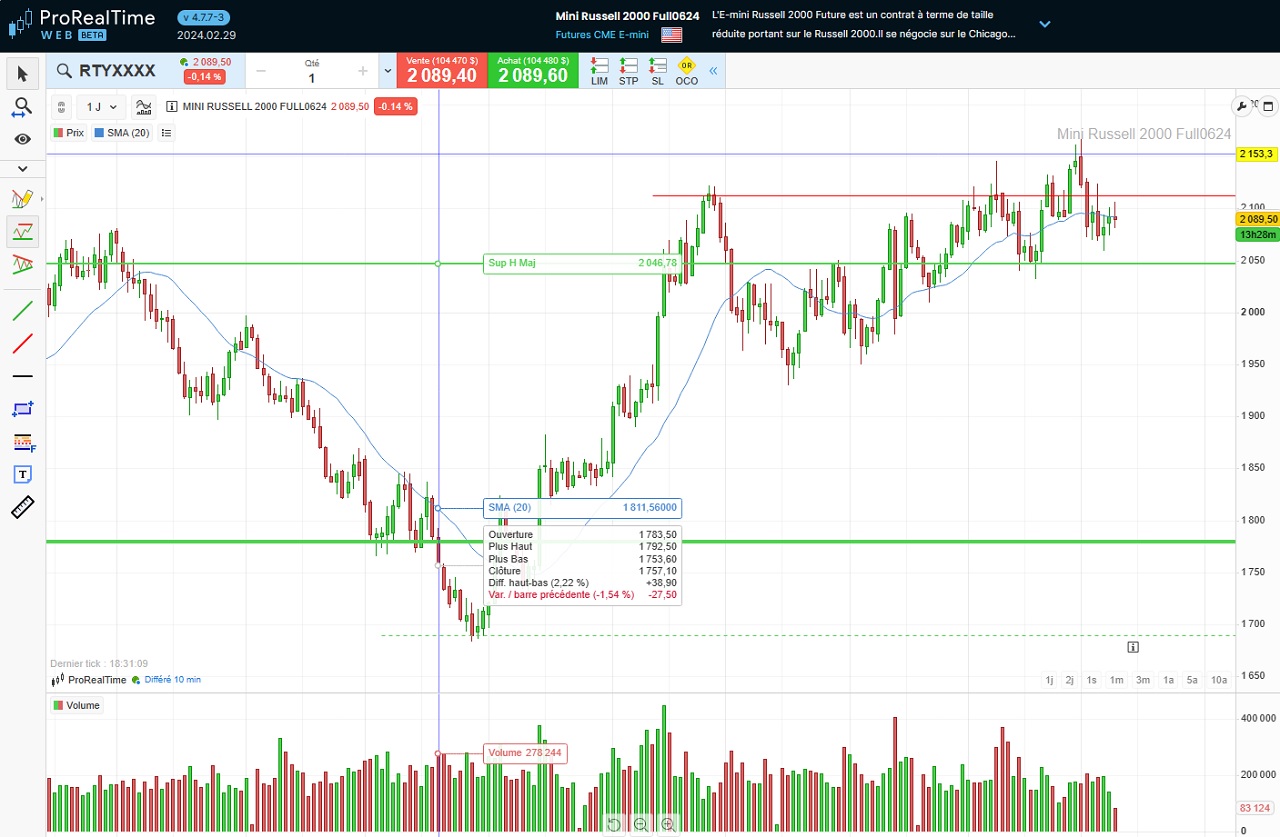
Task: Open the indicators chart icon
Action: coord(144,106)
